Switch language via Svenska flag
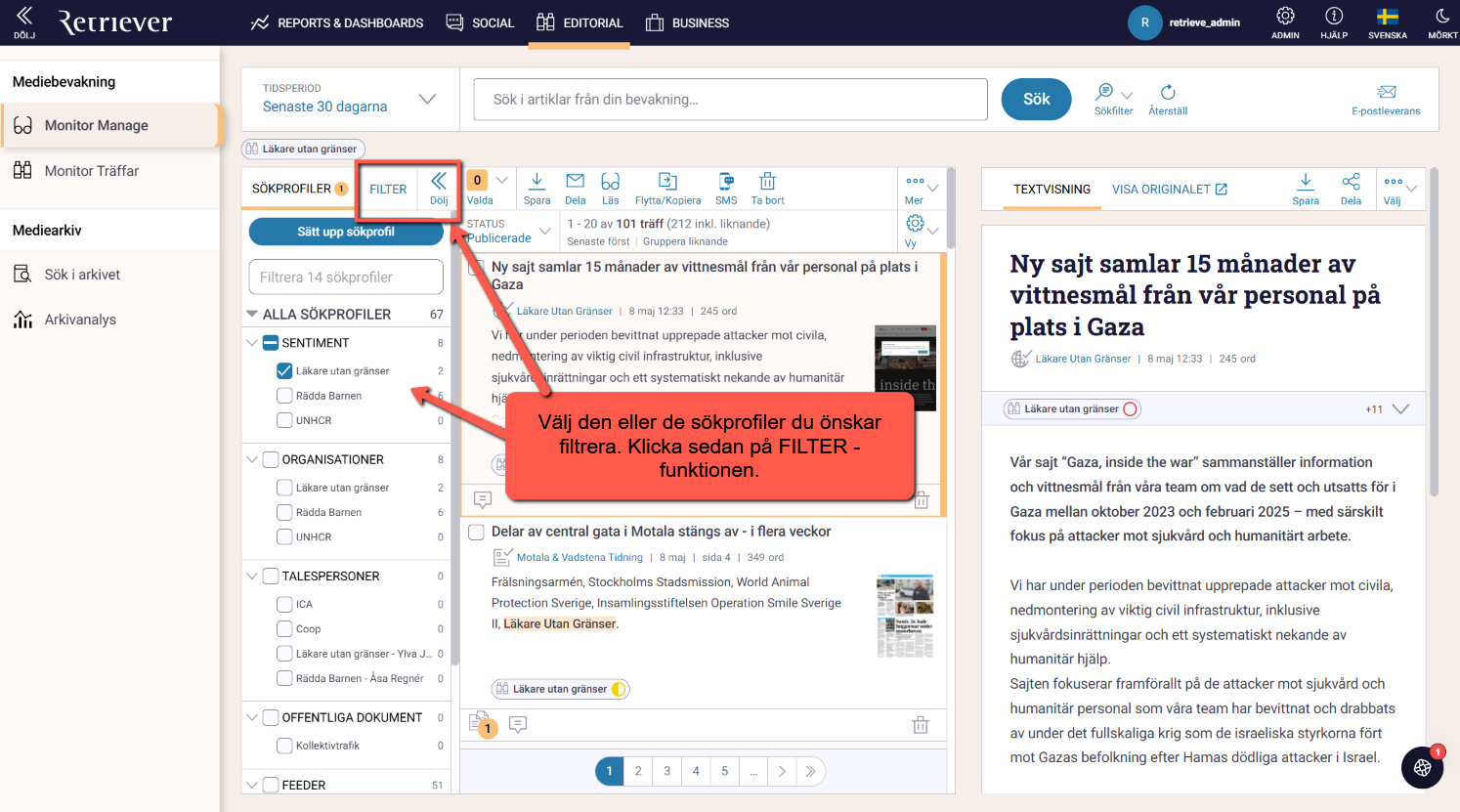Viewport: 1460px width, 812px height. tap(1388, 22)
